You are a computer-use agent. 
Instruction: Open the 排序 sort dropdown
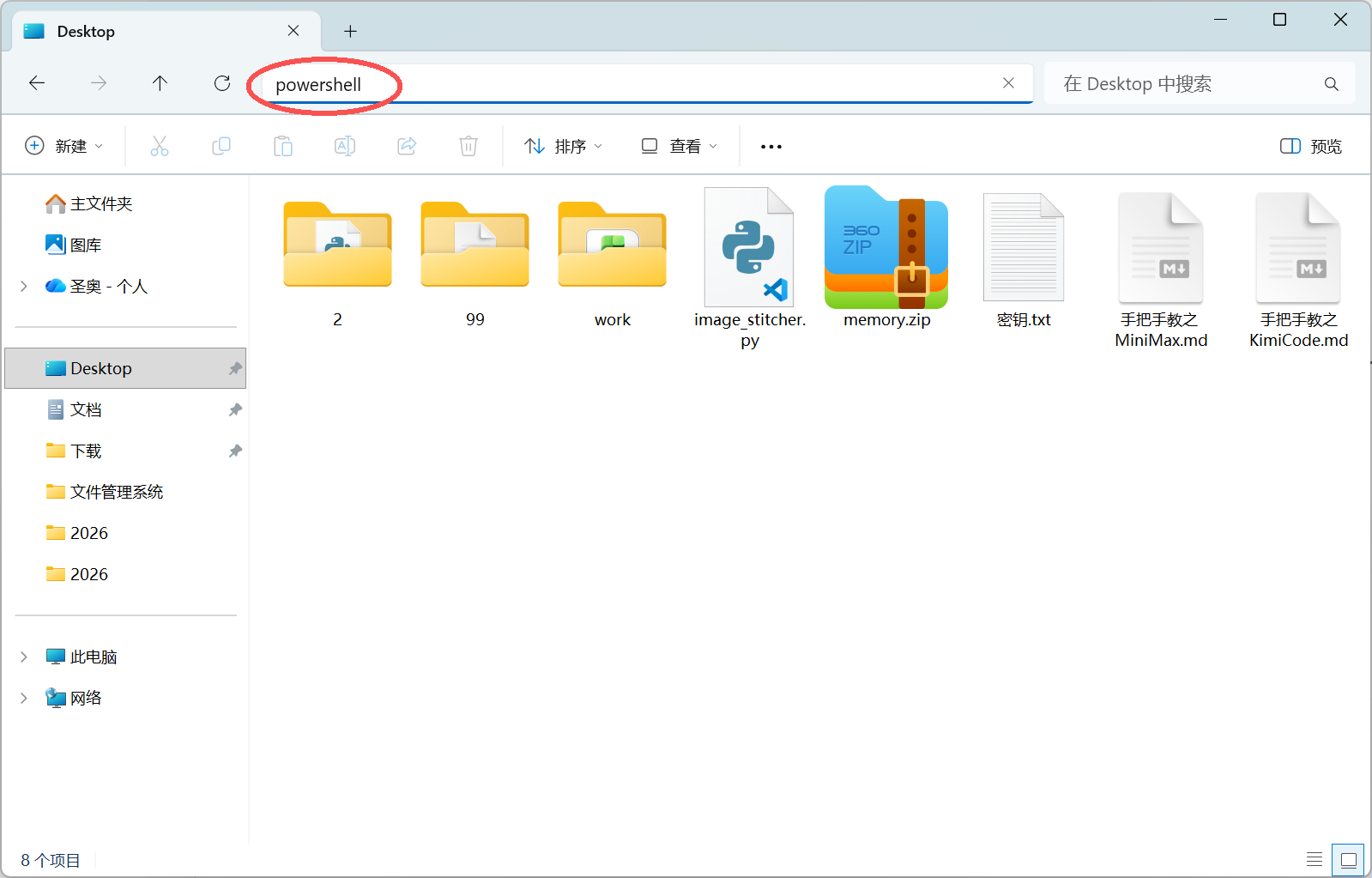(x=564, y=146)
